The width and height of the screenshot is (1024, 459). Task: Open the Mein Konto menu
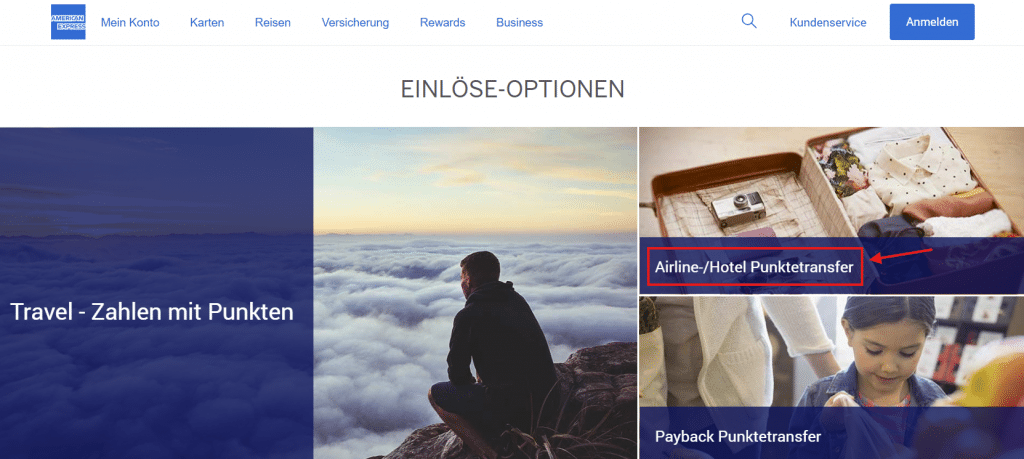click(130, 22)
